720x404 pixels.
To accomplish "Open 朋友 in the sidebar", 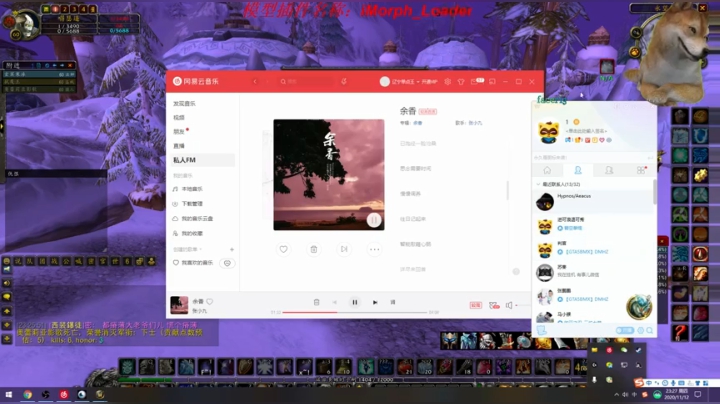I will (179, 132).
